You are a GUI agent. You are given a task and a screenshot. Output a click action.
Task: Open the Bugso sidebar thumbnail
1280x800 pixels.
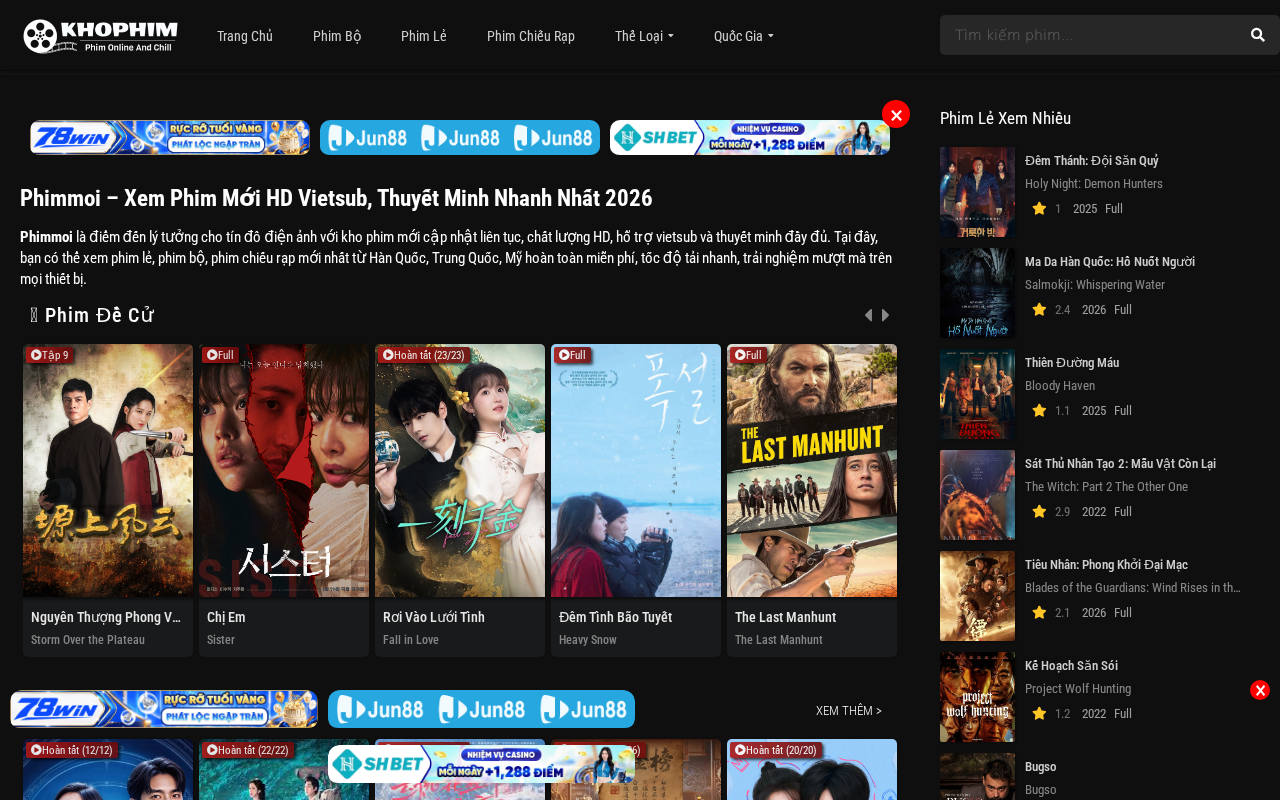977,777
